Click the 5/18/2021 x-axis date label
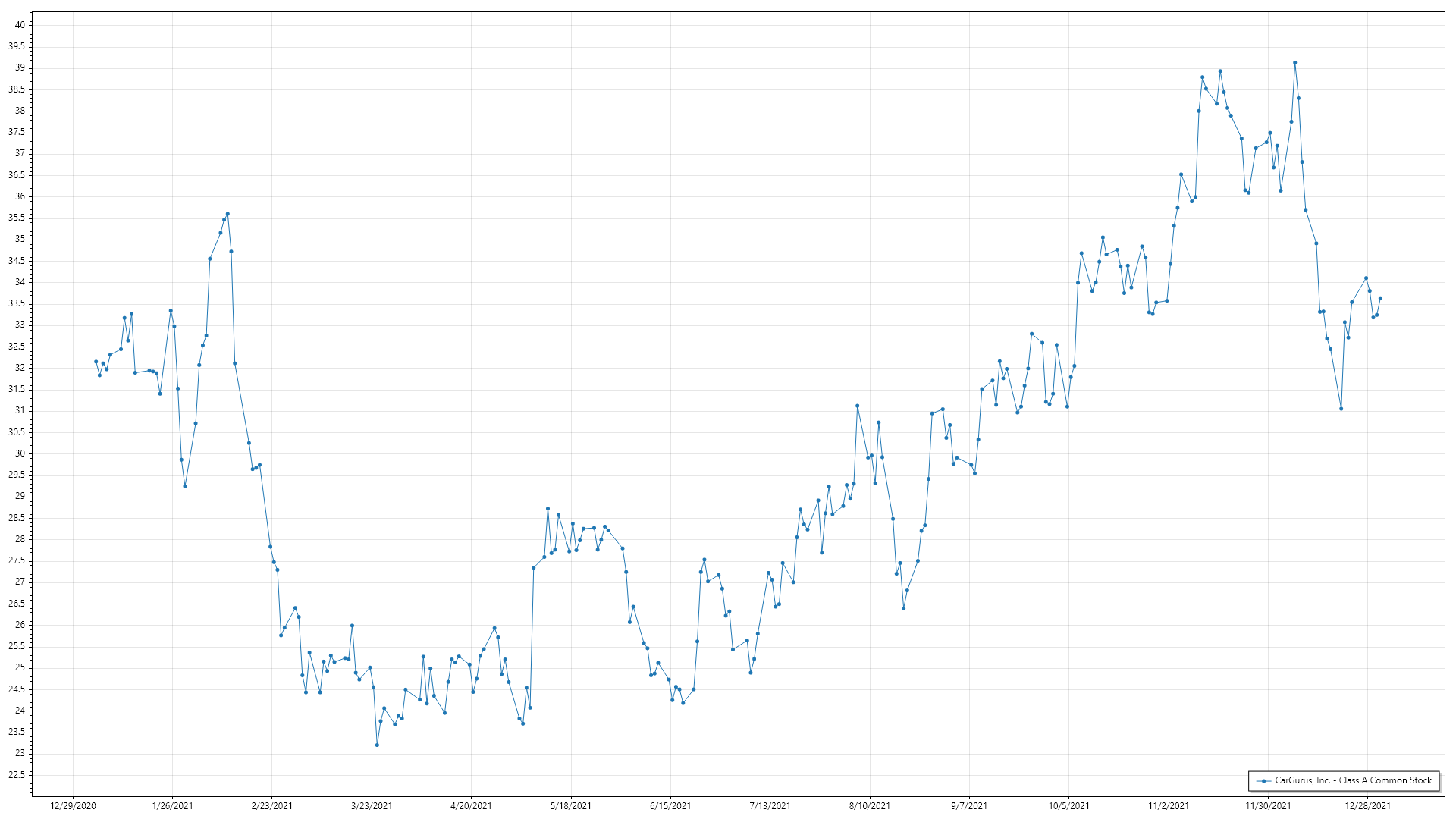This screenshot has height=819, width=1456. tap(571, 805)
